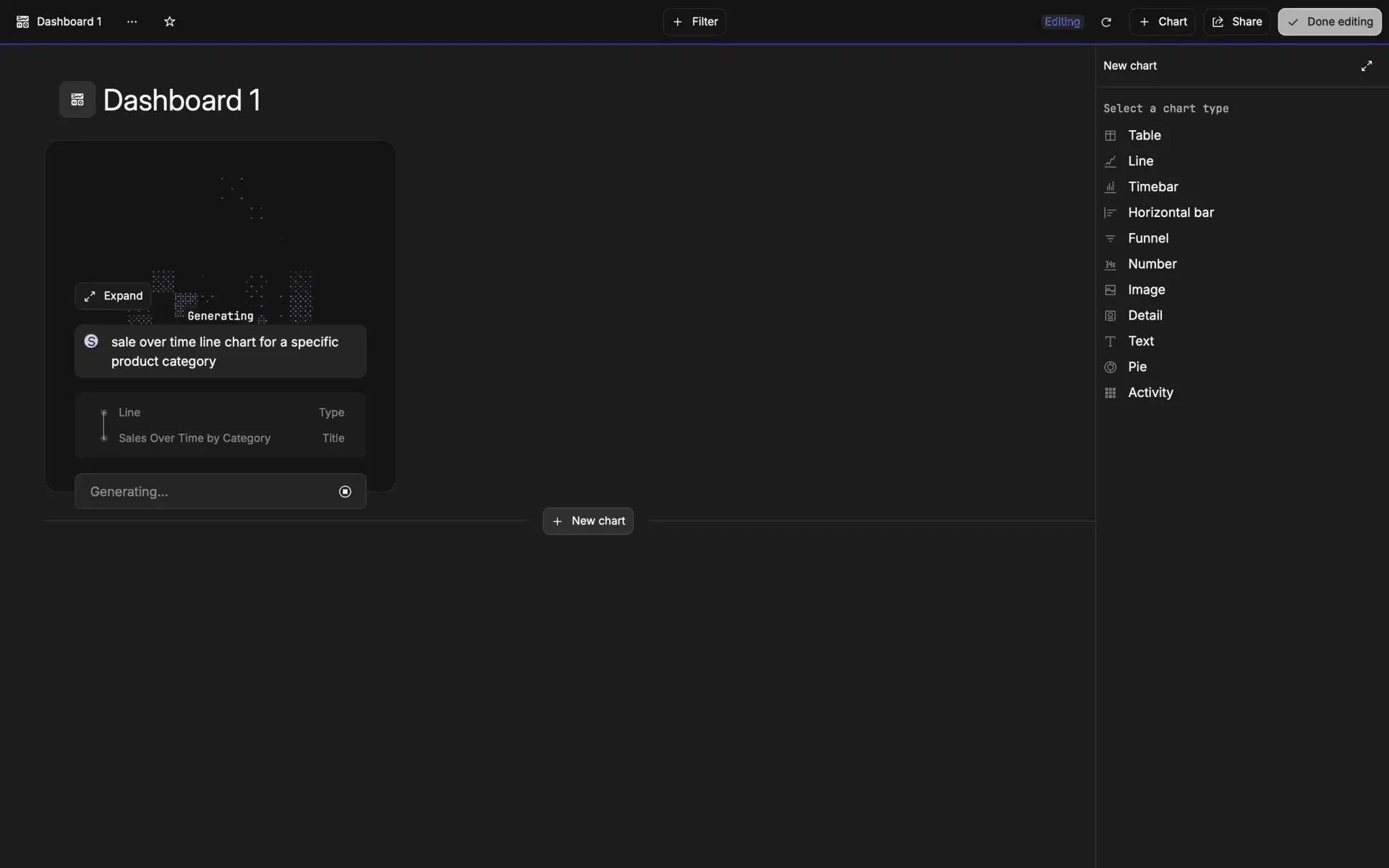The height and width of the screenshot is (868, 1389).
Task: Select the Pie chart type
Action: pyautogui.click(x=1137, y=367)
